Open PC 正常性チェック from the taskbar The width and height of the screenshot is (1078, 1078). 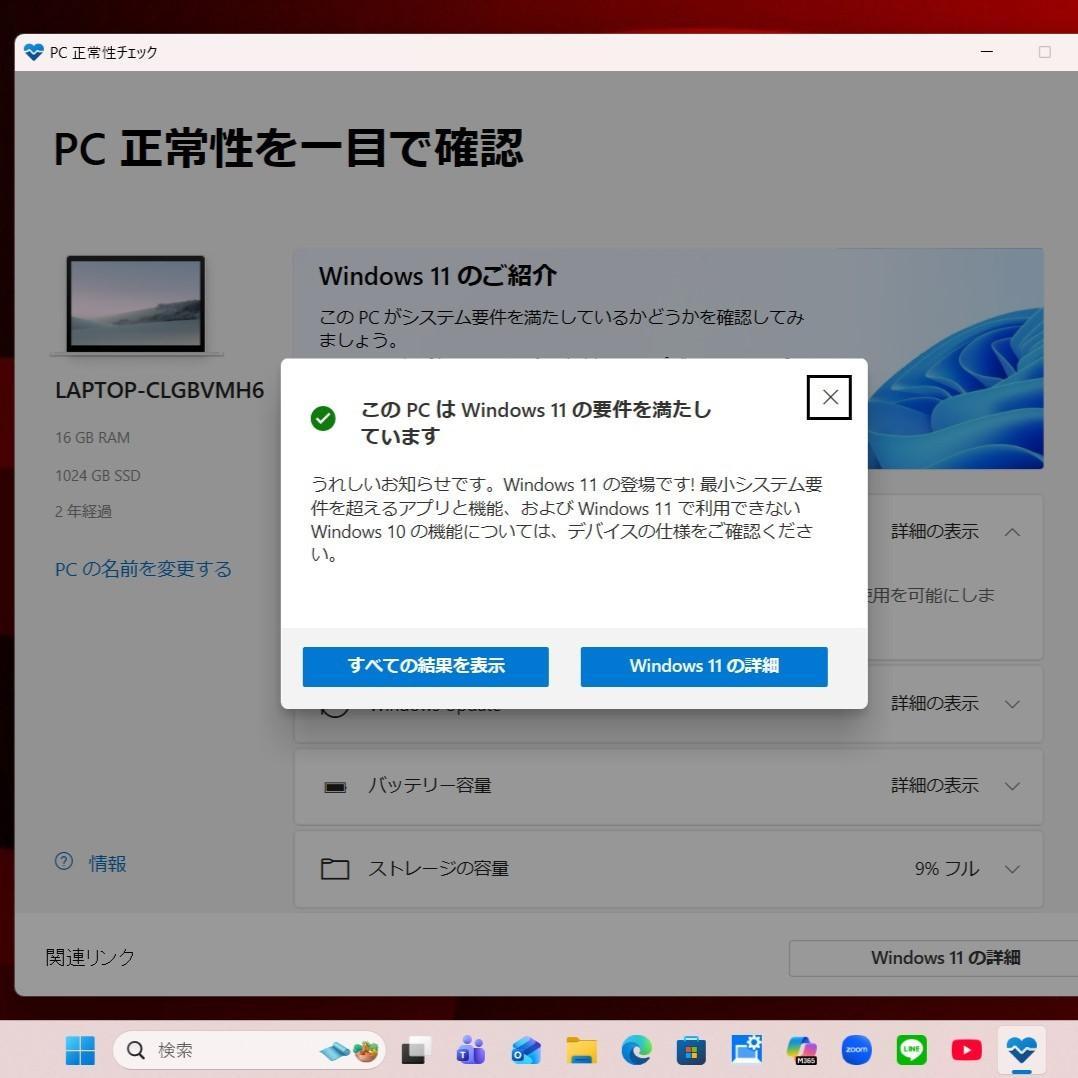(x=1021, y=1050)
